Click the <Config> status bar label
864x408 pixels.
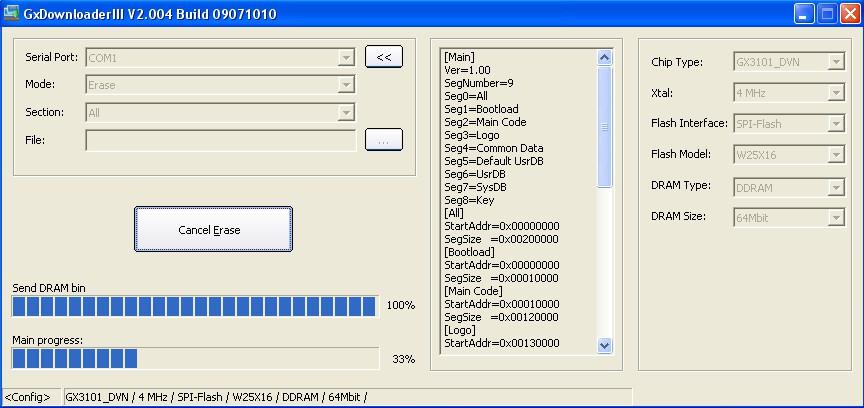tap(28, 397)
